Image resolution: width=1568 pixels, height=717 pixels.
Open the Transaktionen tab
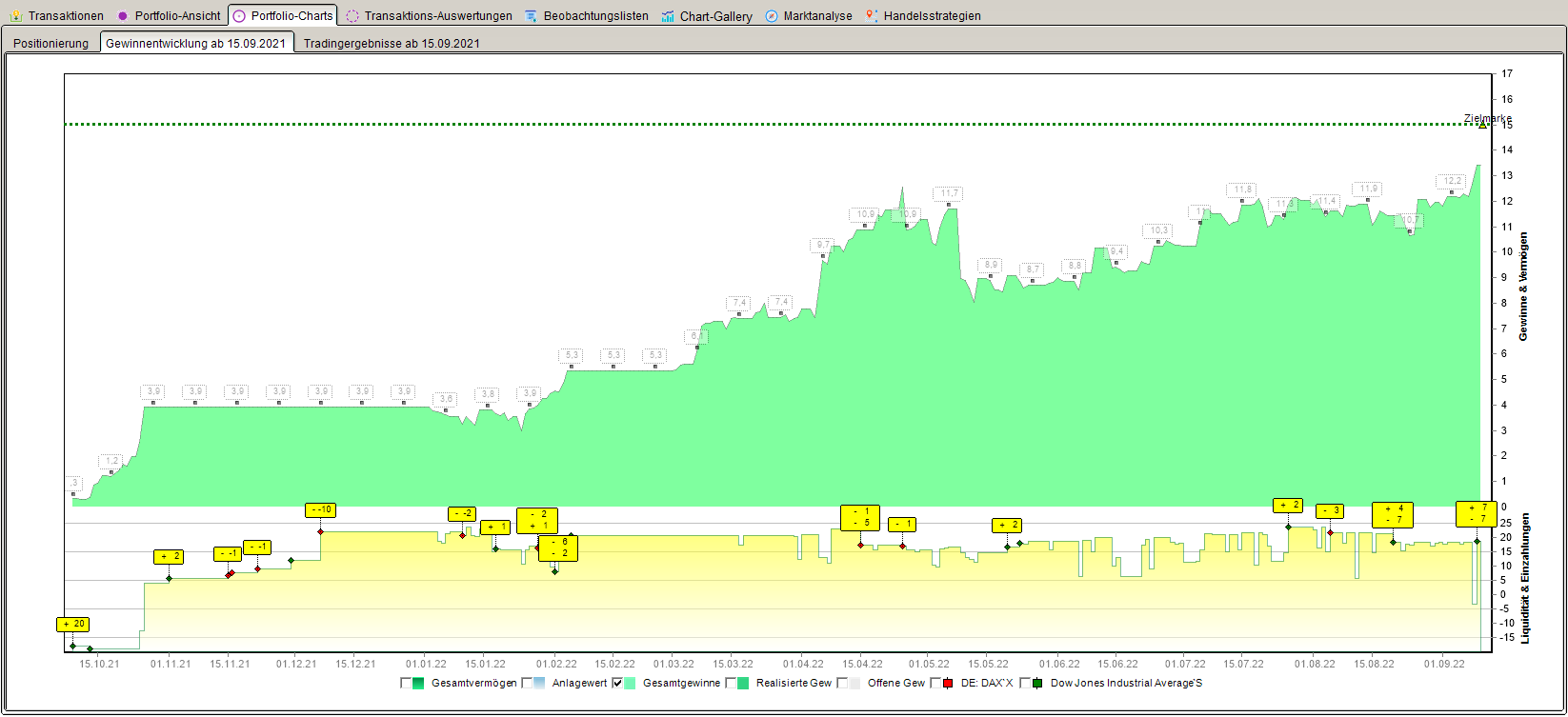tap(56, 16)
